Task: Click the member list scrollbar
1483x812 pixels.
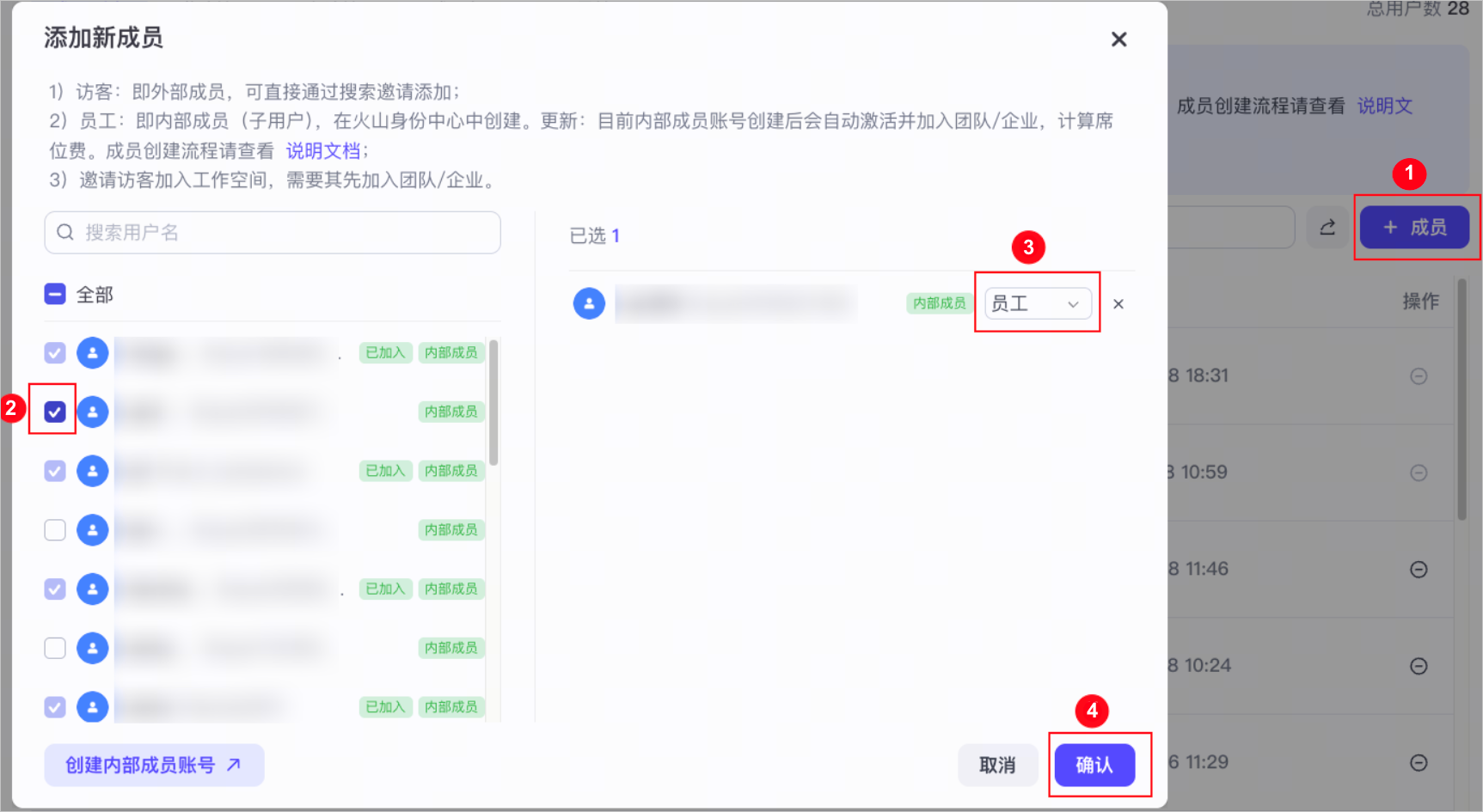Action: (x=493, y=402)
